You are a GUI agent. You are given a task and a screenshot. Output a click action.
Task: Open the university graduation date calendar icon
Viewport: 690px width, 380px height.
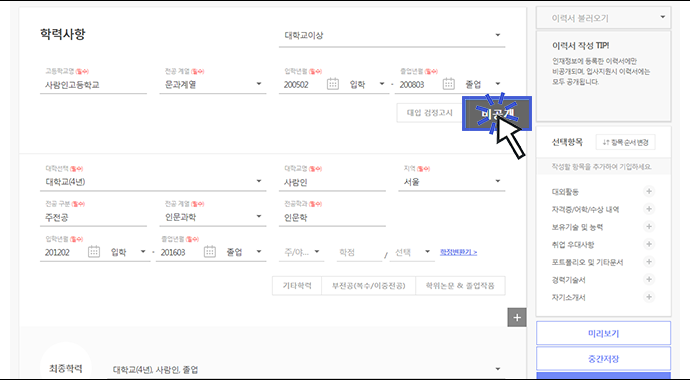pos(210,252)
